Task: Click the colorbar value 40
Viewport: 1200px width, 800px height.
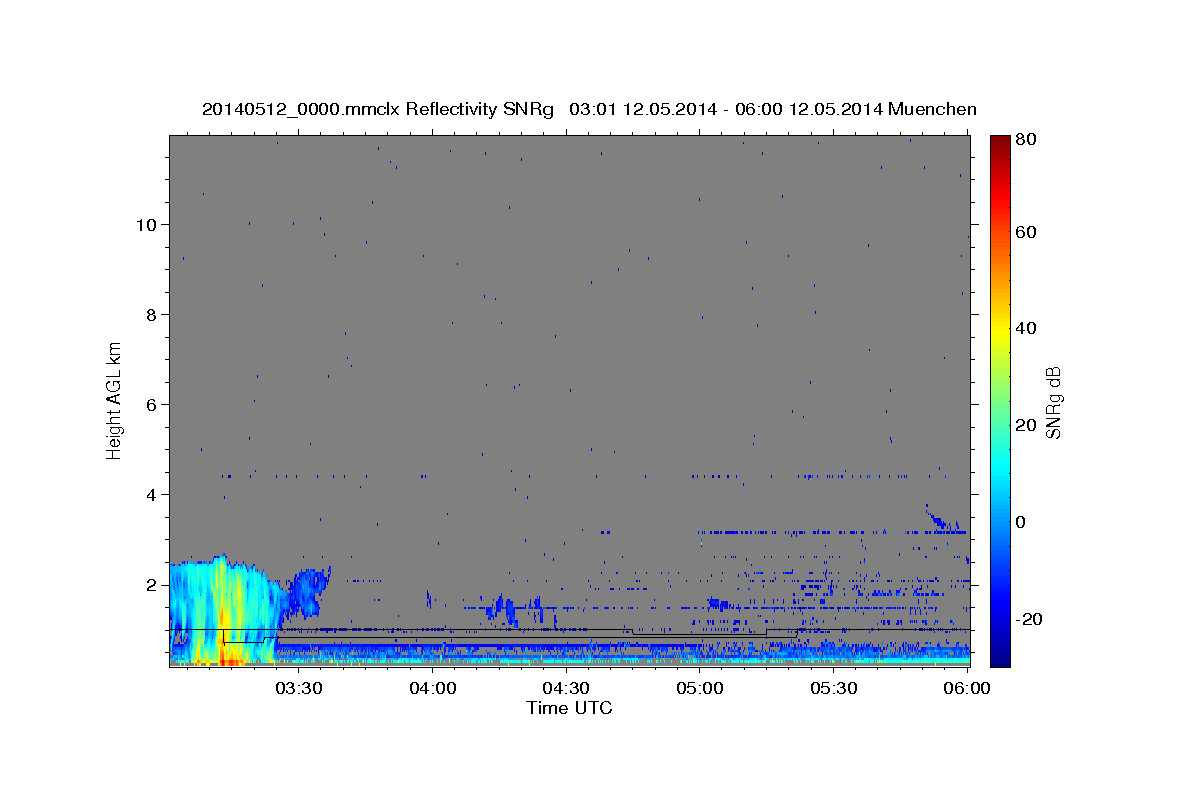Action: [x=1025, y=328]
